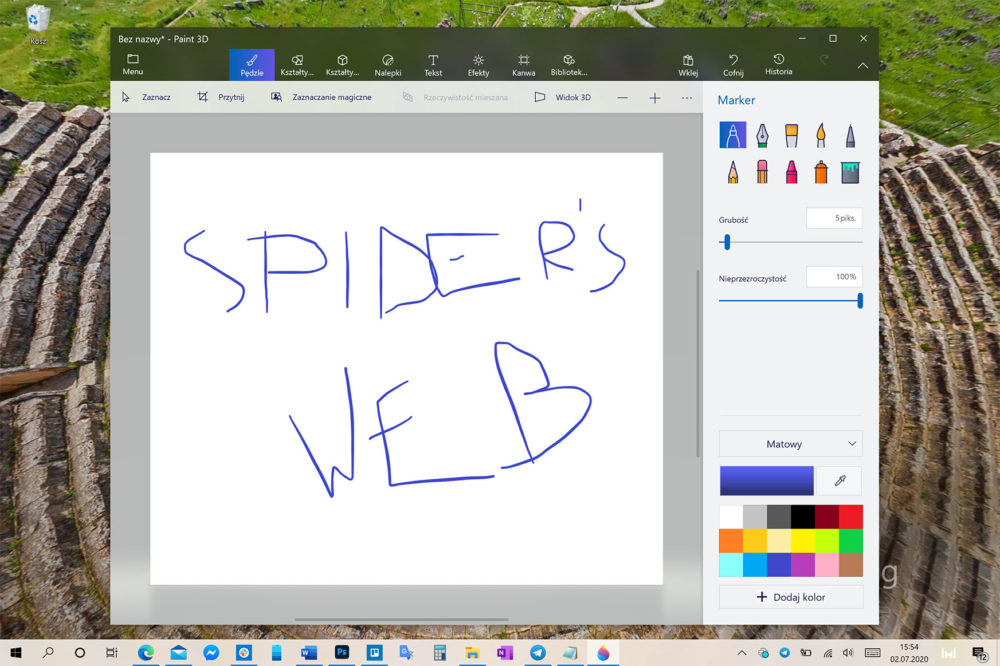1000x666 pixels.
Task: Zoom out with the minus icon
Action: point(622,98)
